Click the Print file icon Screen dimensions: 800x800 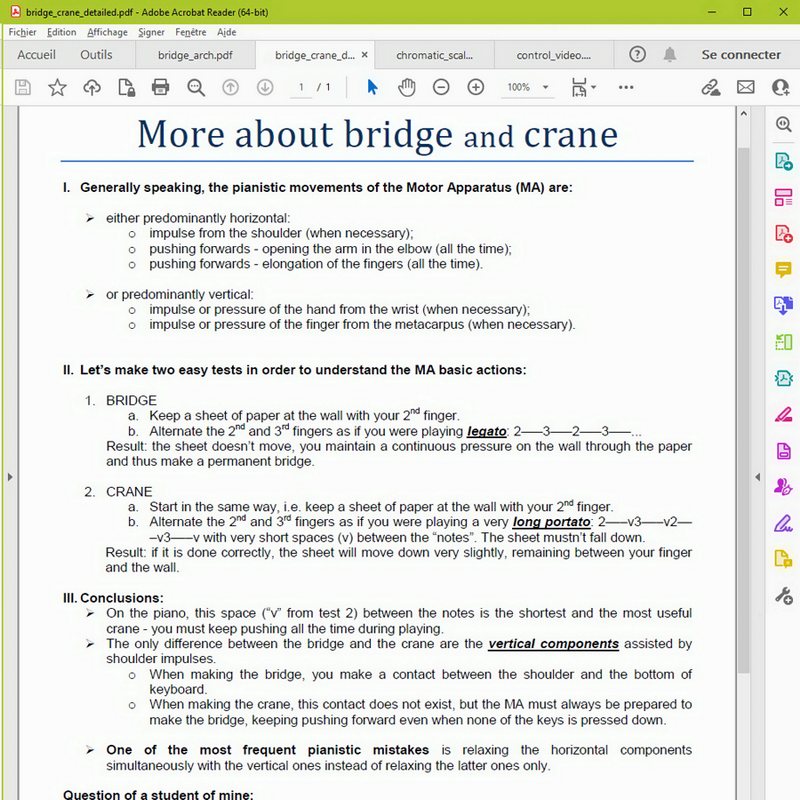pos(160,88)
